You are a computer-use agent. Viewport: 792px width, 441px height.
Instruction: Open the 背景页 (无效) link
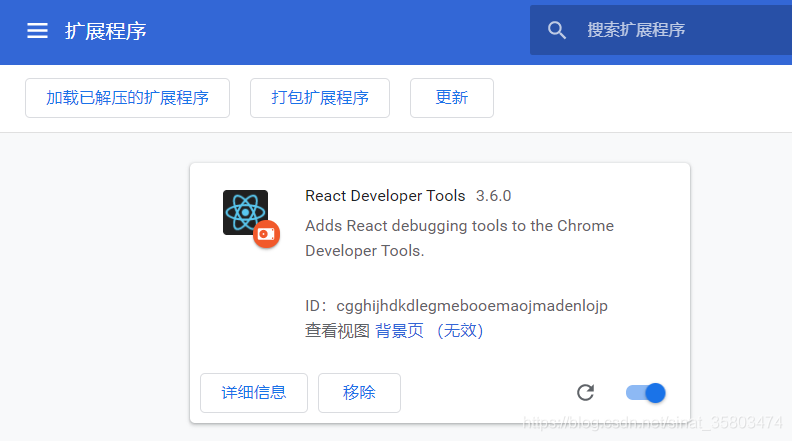[x=429, y=331]
